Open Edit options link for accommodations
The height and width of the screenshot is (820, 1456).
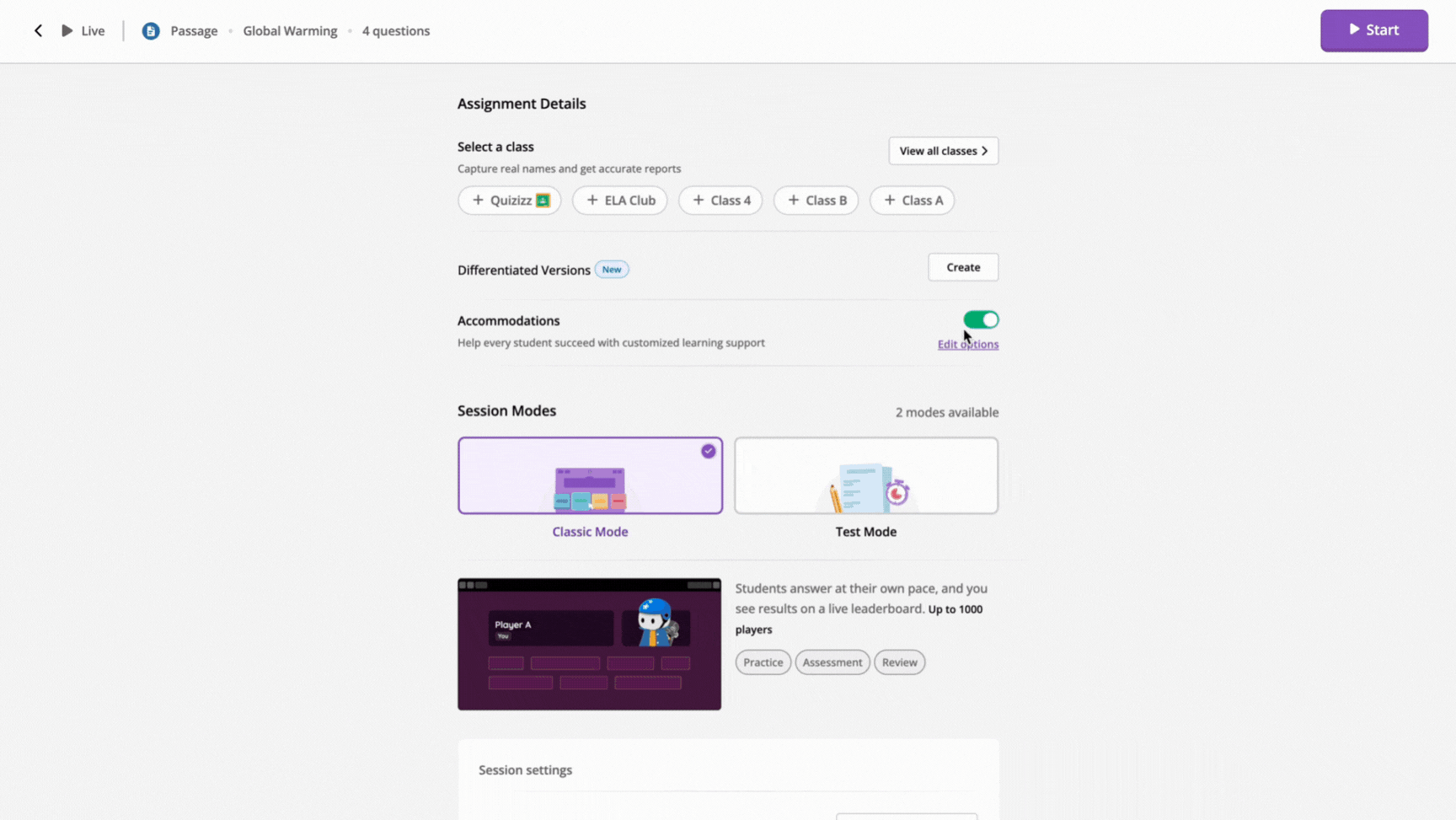[x=968, y=345]
